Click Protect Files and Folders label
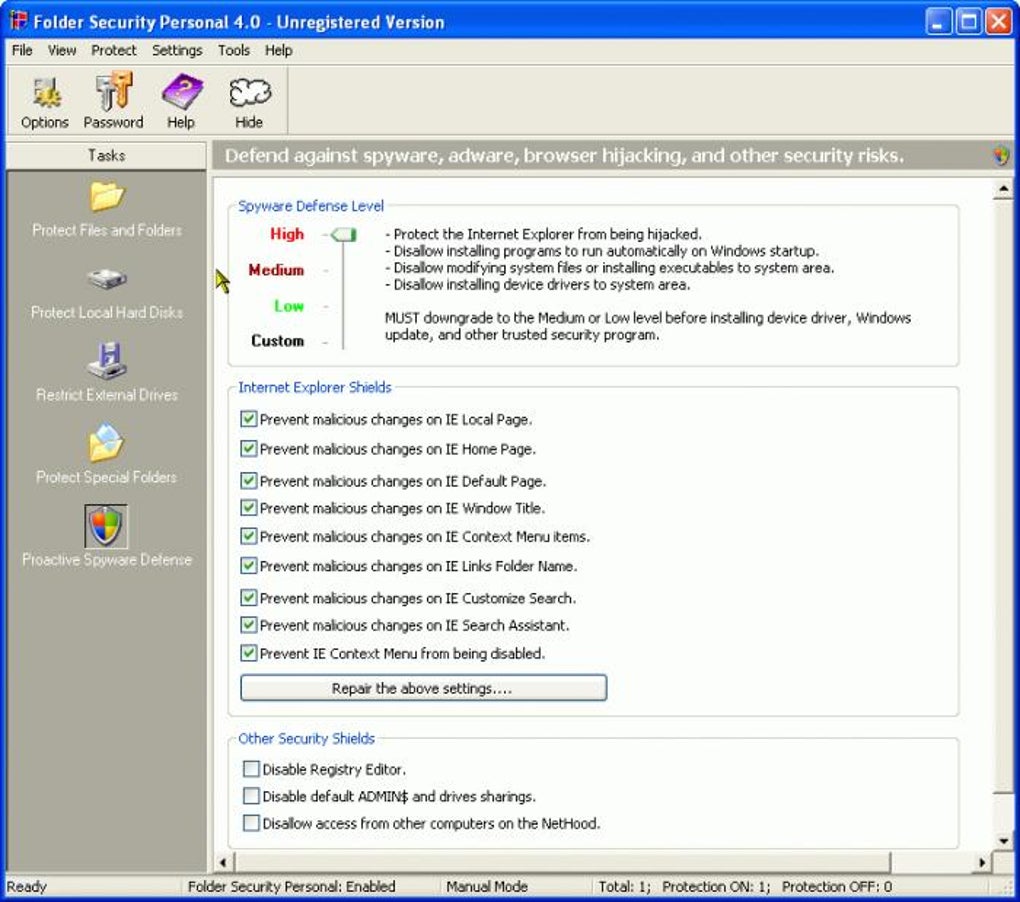The image size is (1020, 902). click(107, 230)
